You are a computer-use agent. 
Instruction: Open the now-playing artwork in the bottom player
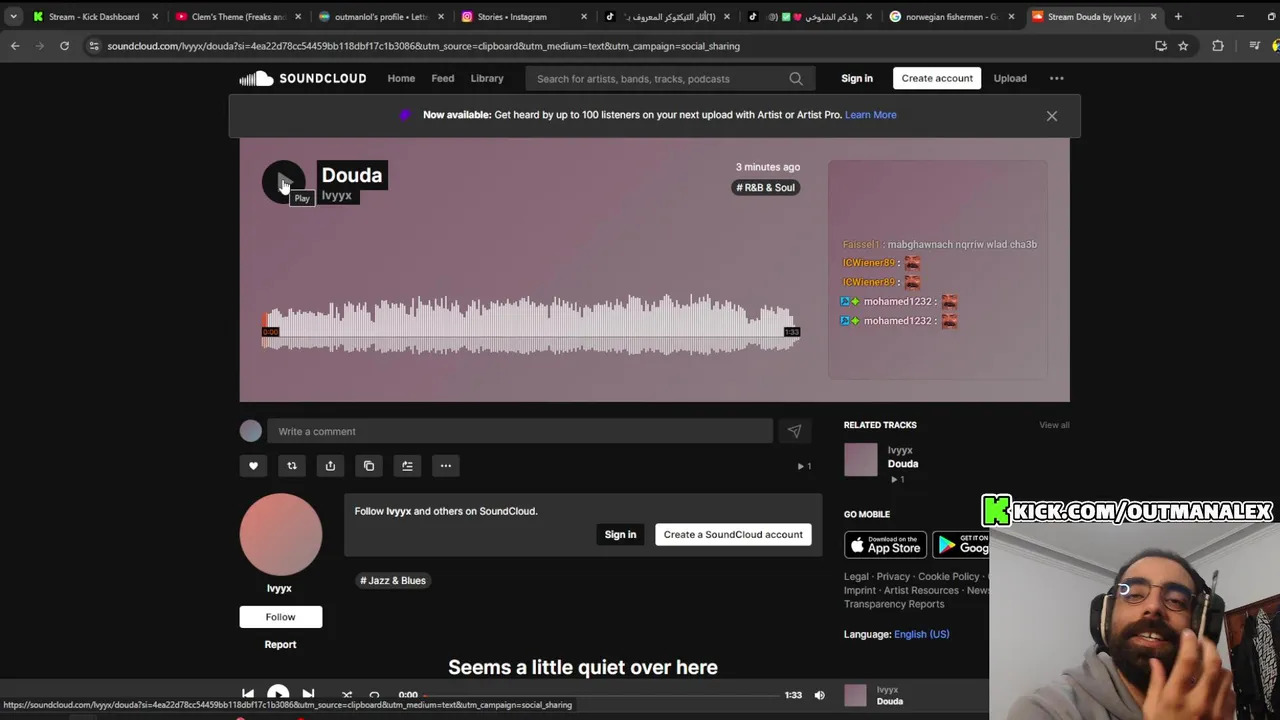pyautogui.click(x=855, y=695)
